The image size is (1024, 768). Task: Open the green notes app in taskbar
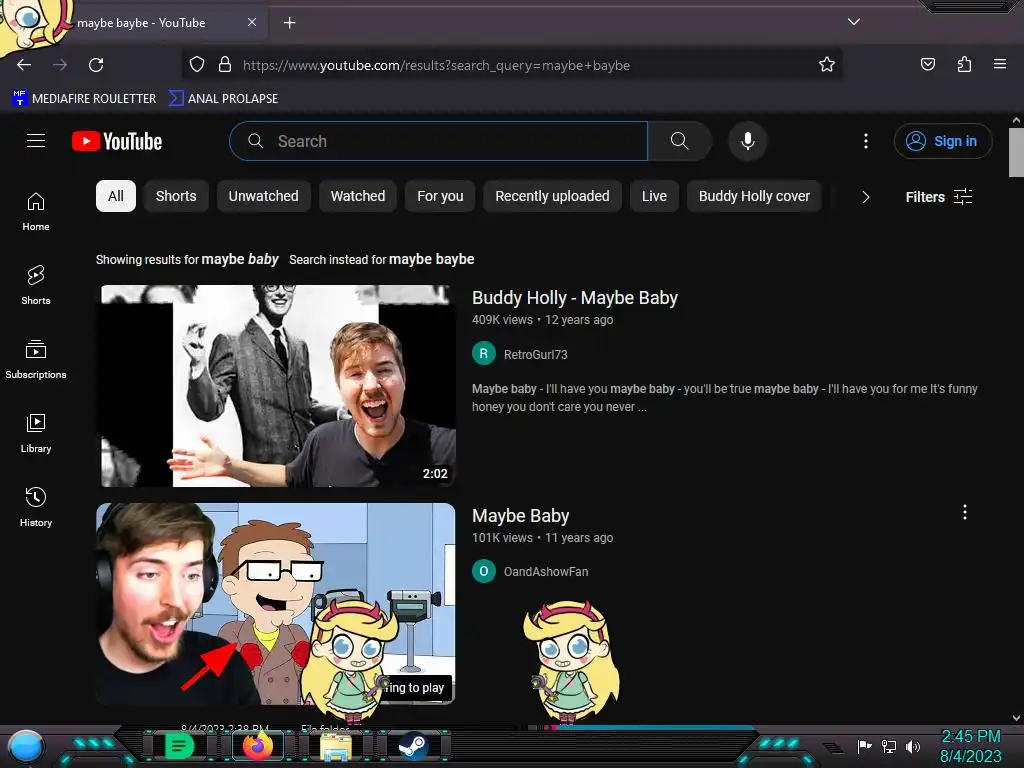pos(179,746)
